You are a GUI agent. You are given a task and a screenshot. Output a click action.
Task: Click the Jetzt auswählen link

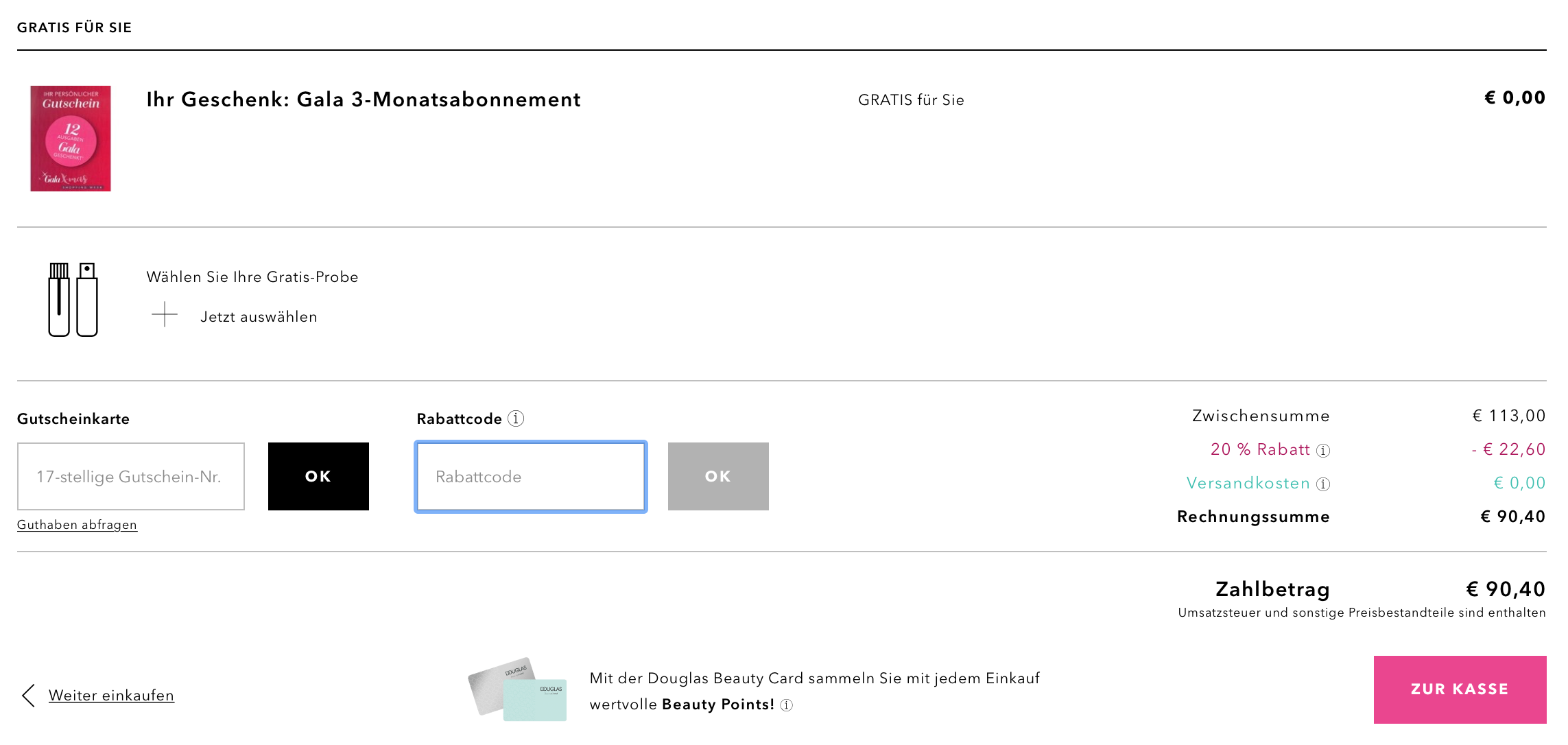tap(259, 317)
